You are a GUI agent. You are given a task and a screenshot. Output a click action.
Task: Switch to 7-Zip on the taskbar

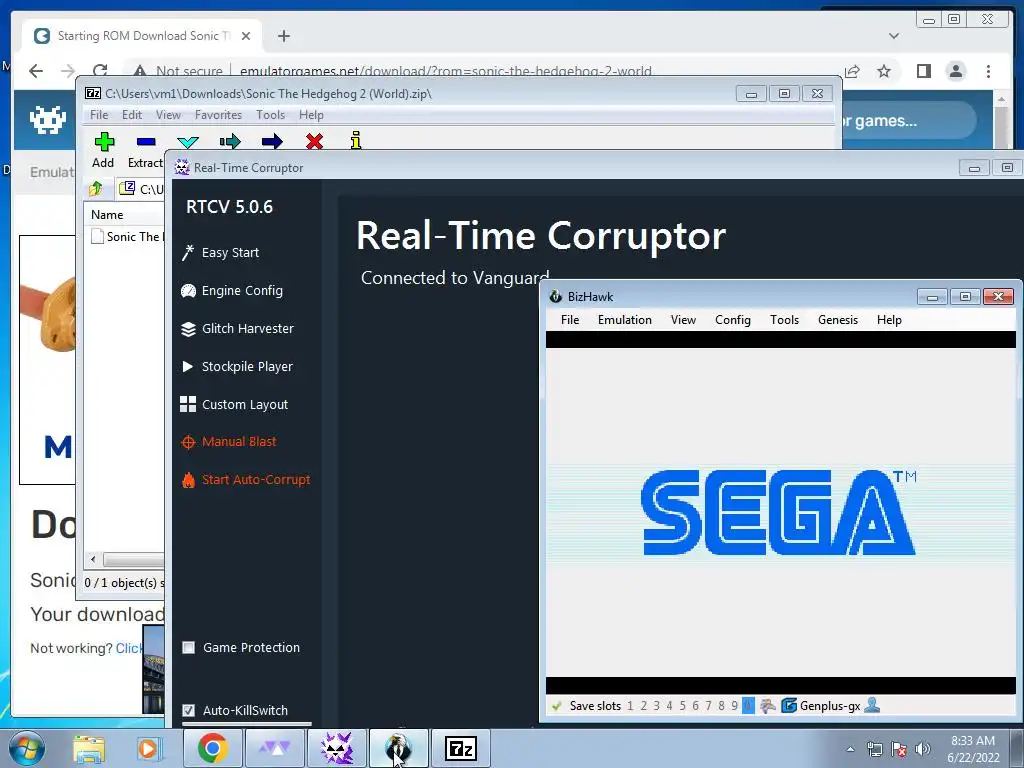point(460,749)
